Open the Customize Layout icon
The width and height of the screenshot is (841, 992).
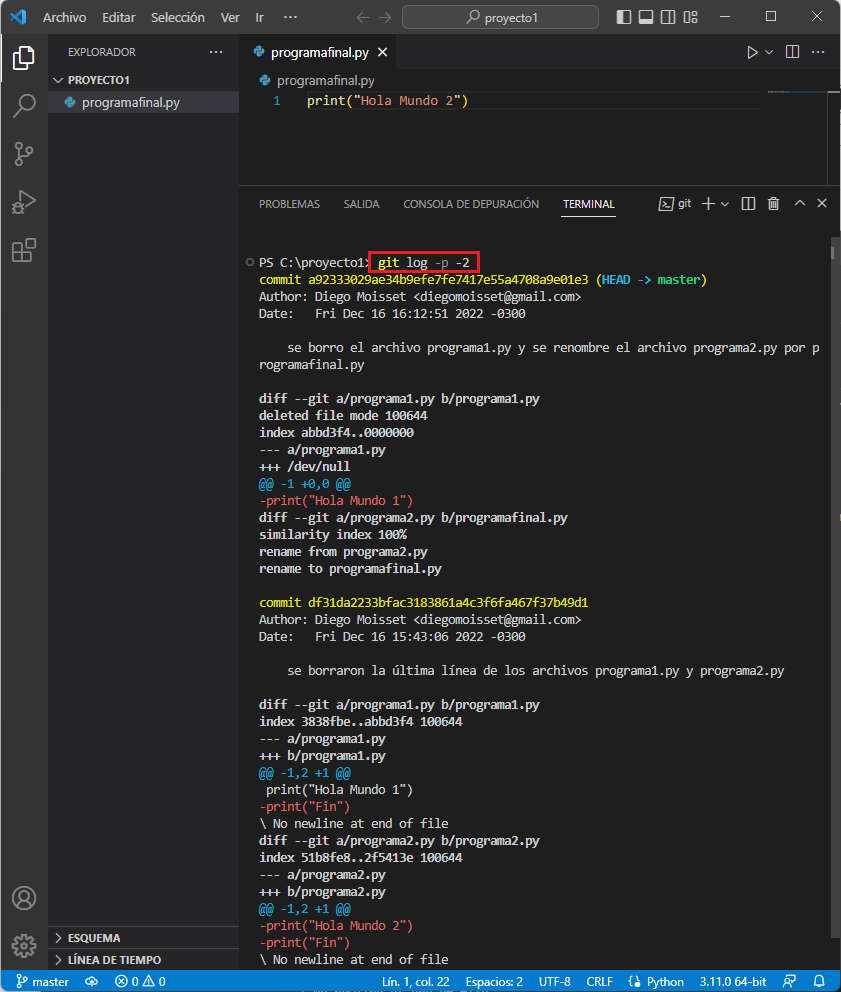[x=690, y=17]
